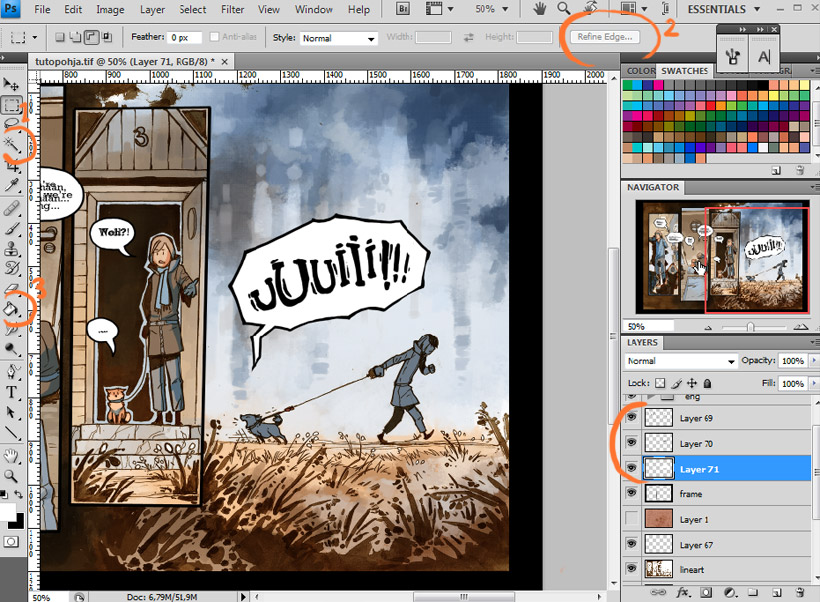Click the foreground color swatch in the toolbox

(8, 510)
